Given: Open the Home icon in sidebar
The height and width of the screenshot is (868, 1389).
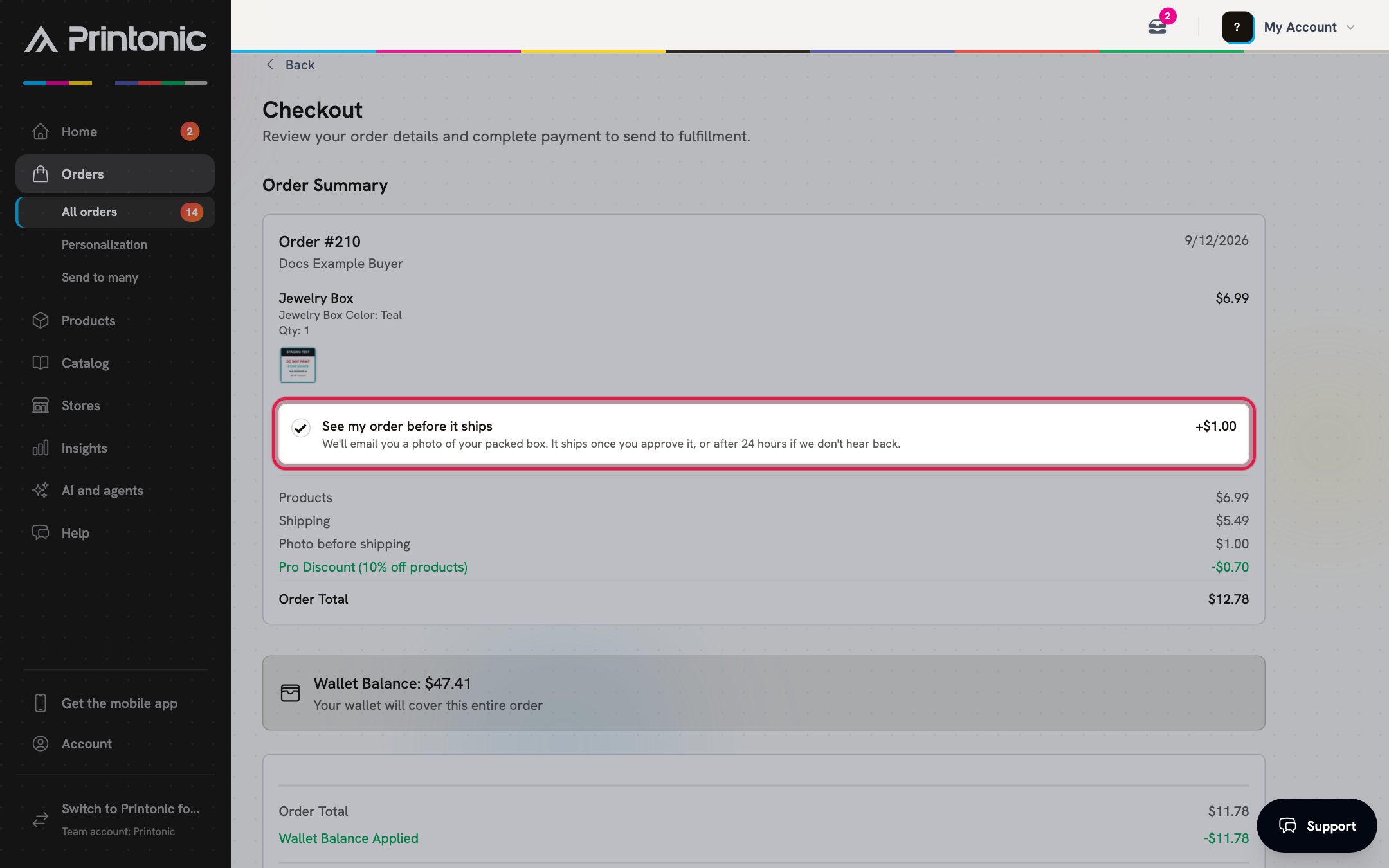Looking at the screenshot, I should (x=41, y=131).
